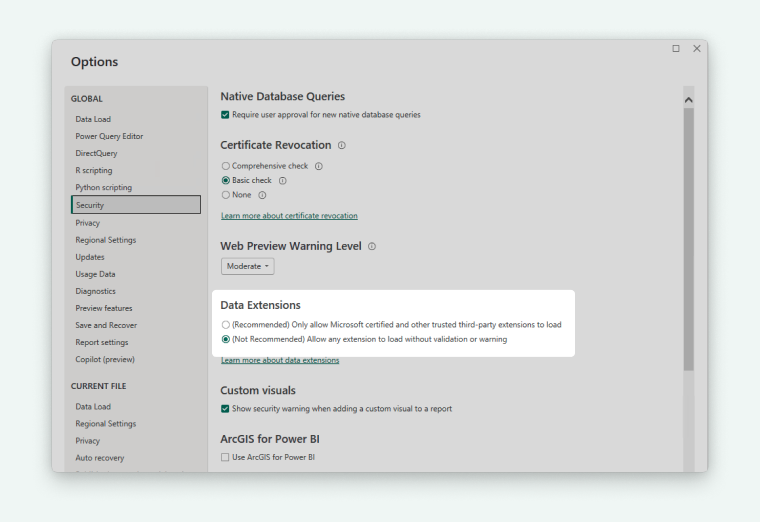Image resolution: width=760 pixels, height=522 pixels.
Task: Select Recommended trusted extensions only option
Action: click(x=225, y=325)
